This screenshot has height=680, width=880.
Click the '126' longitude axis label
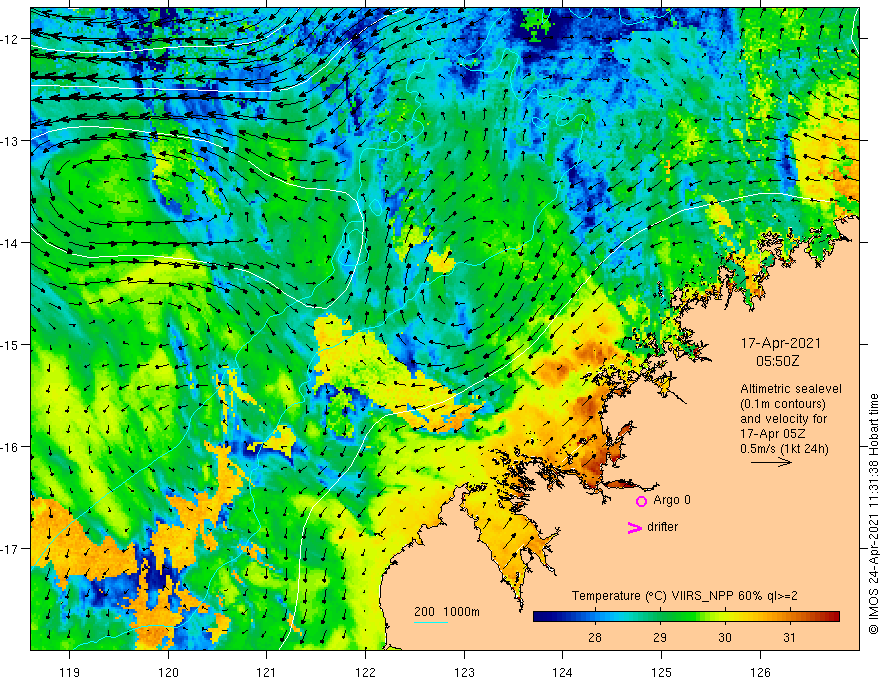pos(760,672)
